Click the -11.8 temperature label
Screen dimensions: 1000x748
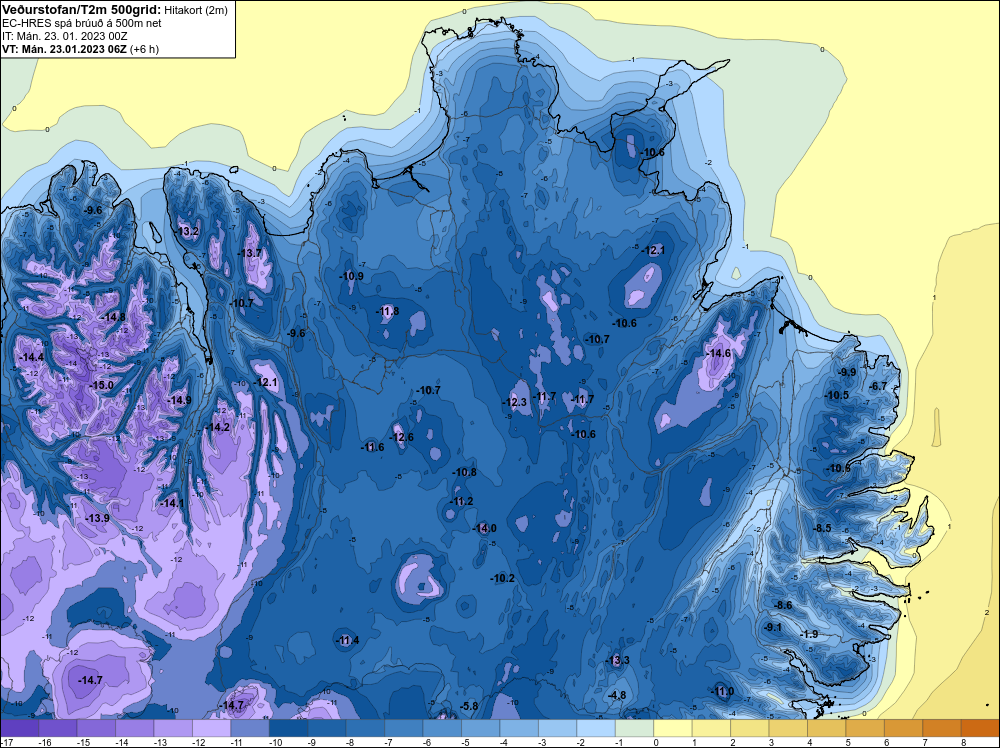coord(387,311)
